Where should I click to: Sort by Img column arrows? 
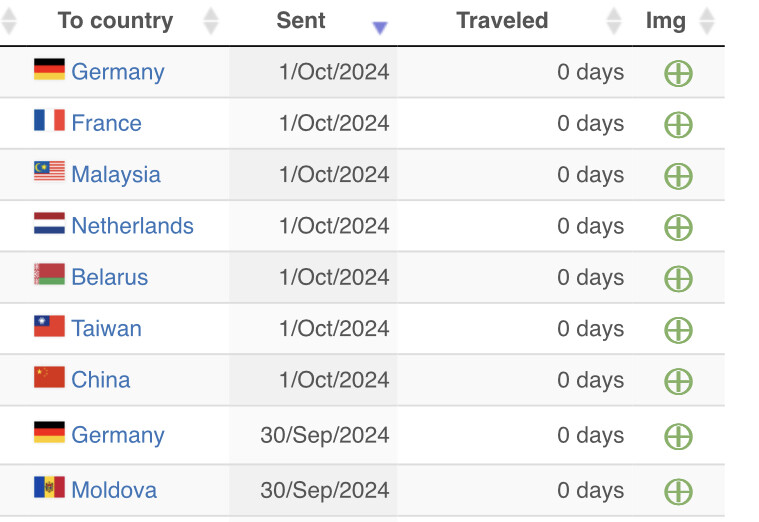(x=707, y=21)
